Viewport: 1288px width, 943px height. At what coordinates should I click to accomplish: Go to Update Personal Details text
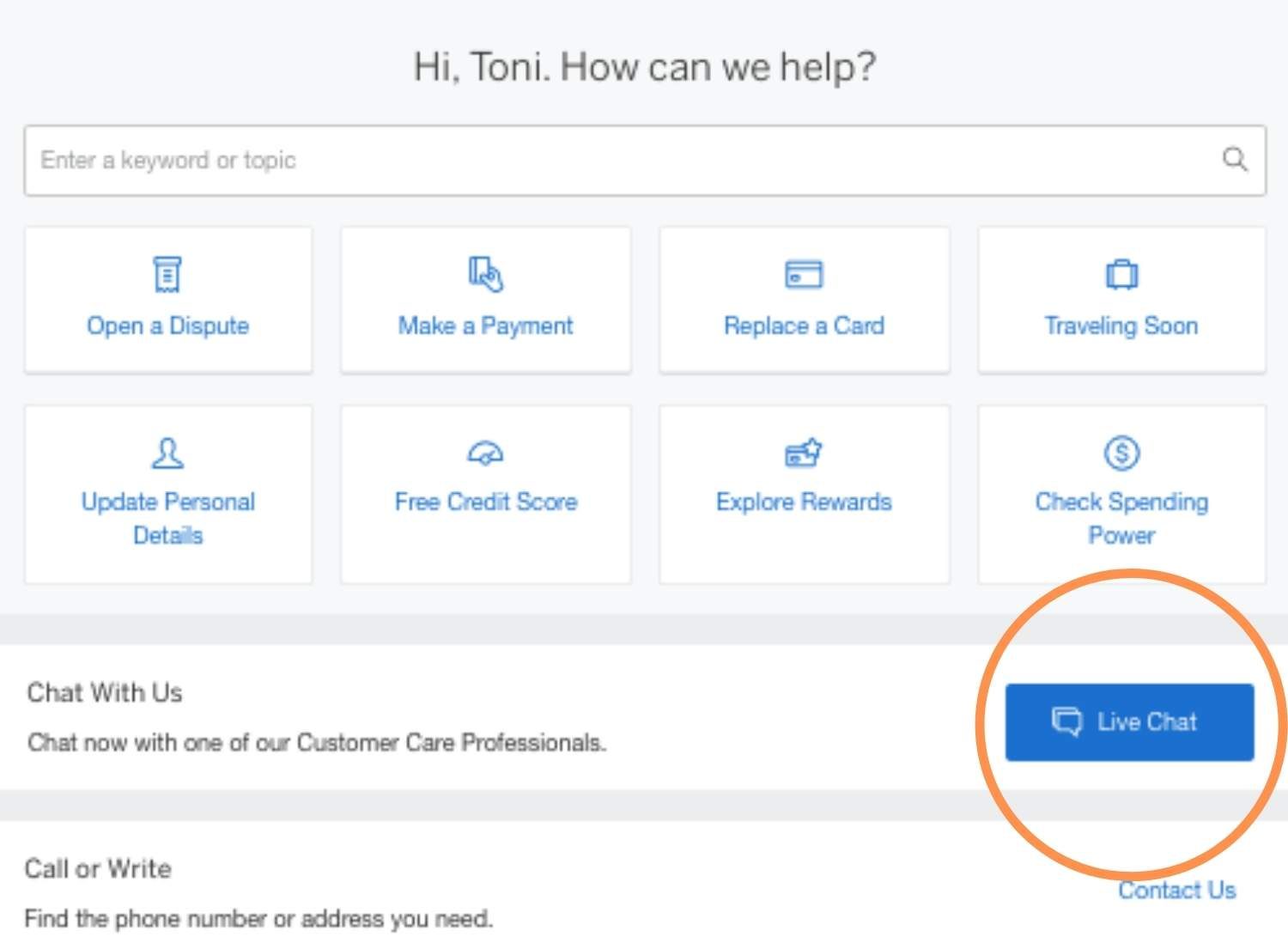pyautogui.click(x=167, y=518)
